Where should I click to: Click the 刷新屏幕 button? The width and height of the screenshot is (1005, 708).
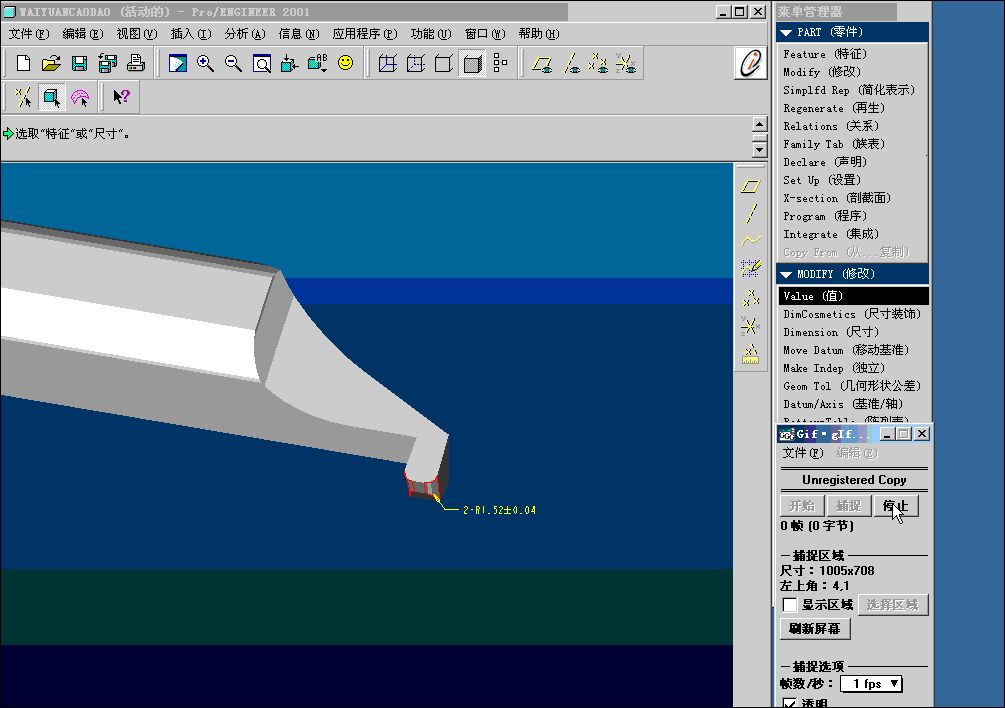click(815, 629)
